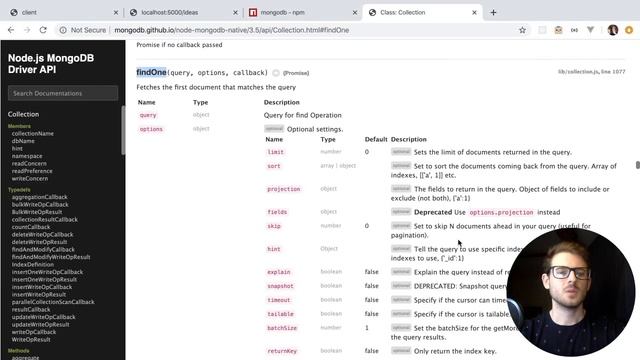Click the Collection heading in the sidebar

click(23, 114)
